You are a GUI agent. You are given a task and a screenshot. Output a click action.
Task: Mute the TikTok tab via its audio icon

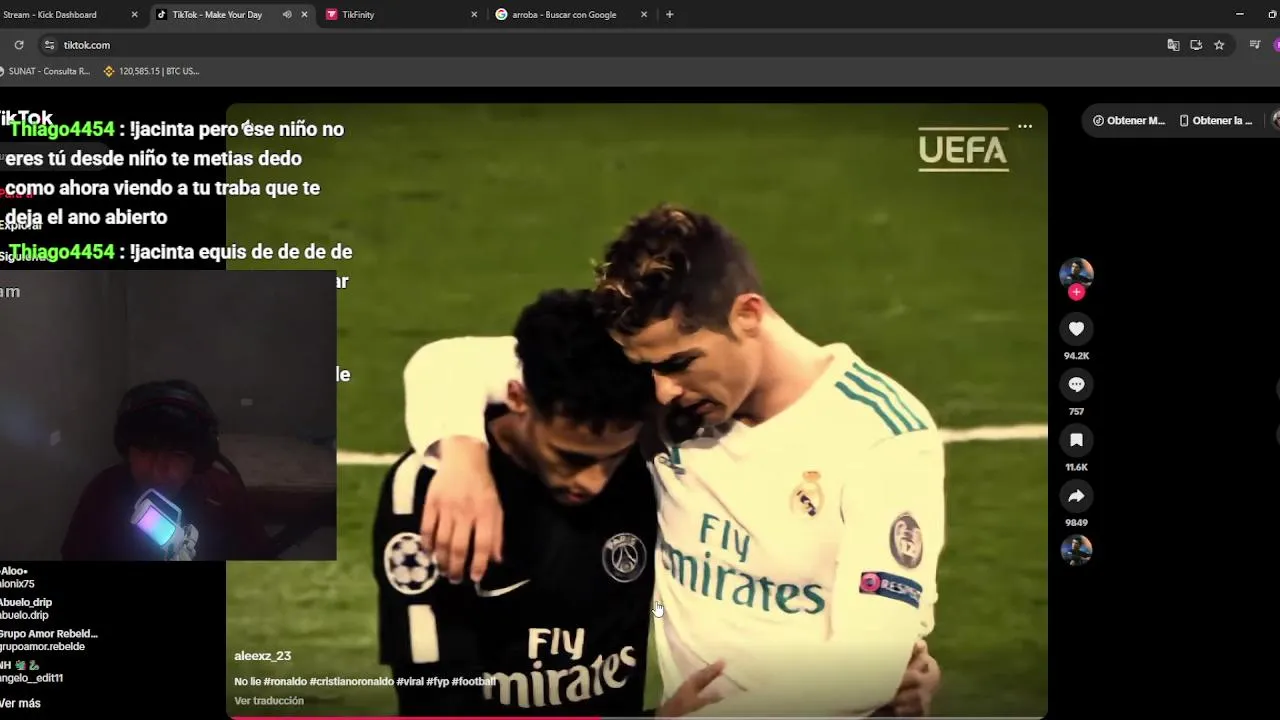point(287,15)
